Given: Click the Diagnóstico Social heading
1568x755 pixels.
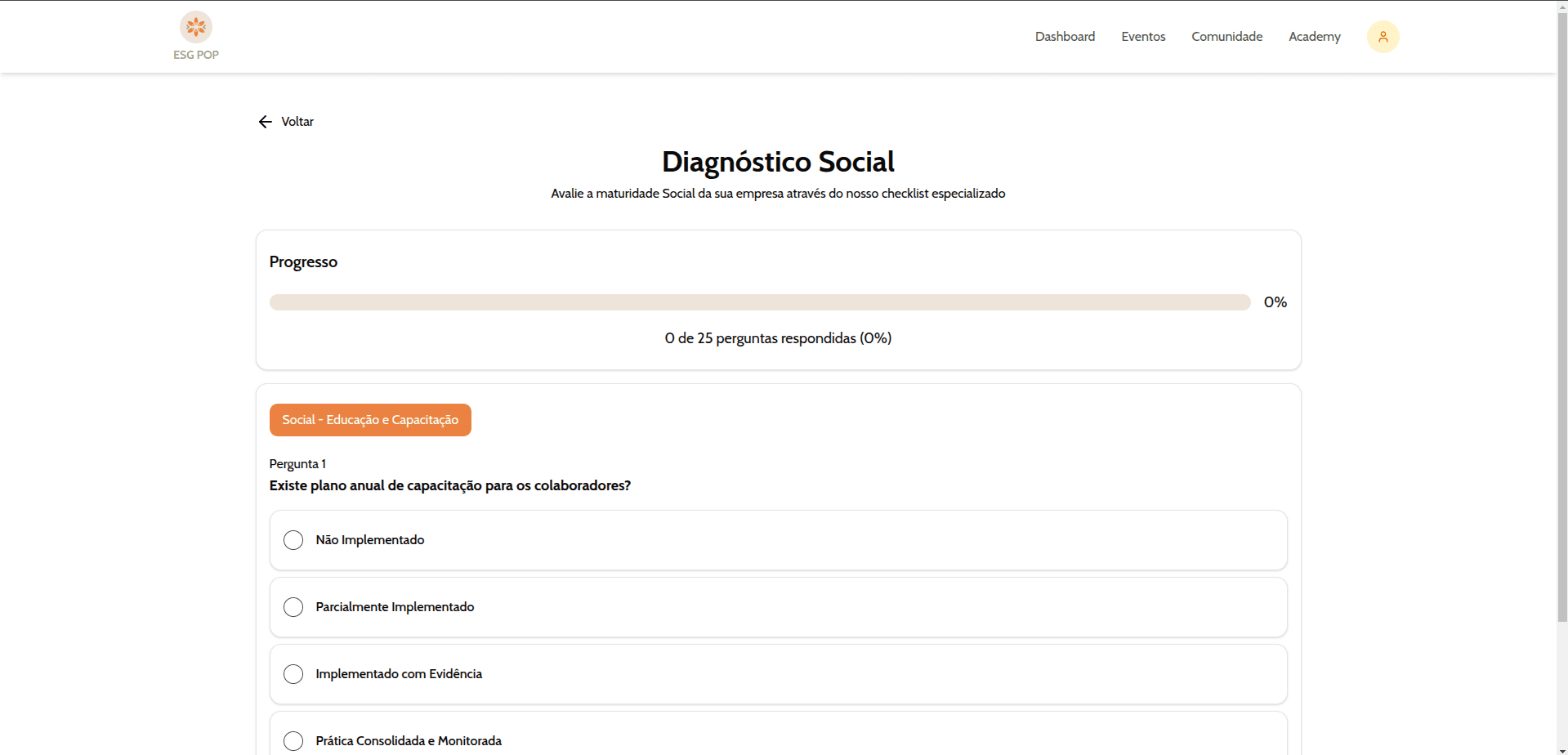Looking at the screenshot, I should (778, 162).
